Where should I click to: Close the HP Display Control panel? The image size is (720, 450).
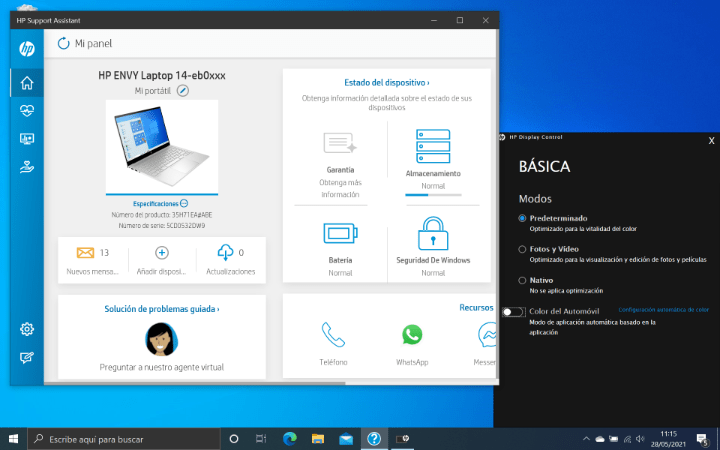click(x=711, y=141)
